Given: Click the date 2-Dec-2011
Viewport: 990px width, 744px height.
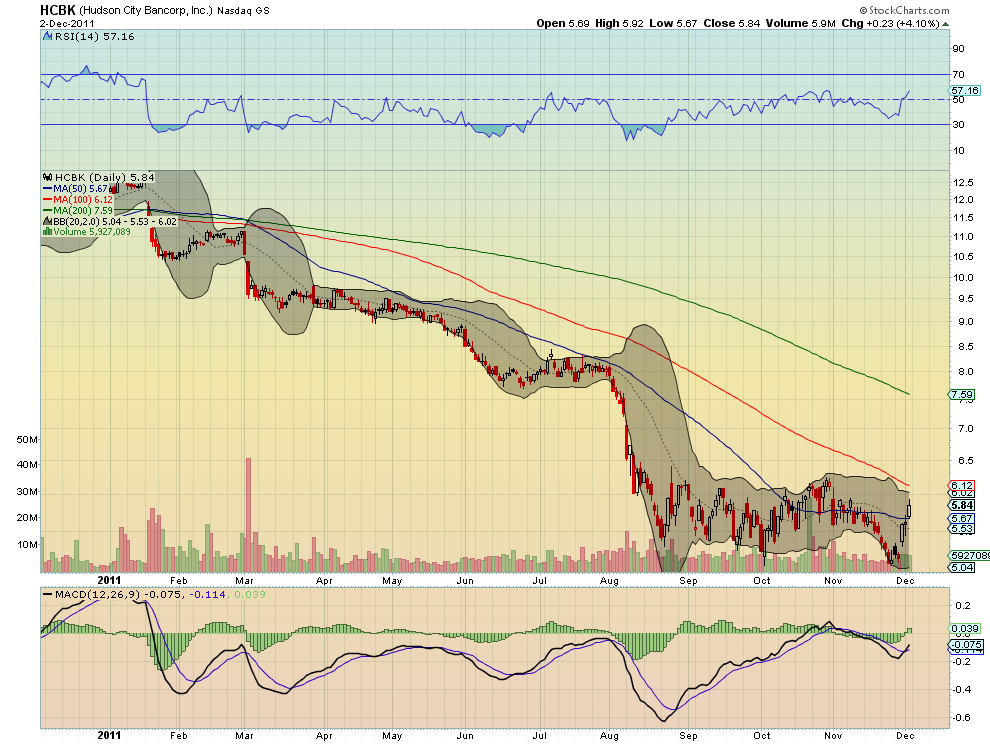Looking at the screenshot, I should 68,23.
